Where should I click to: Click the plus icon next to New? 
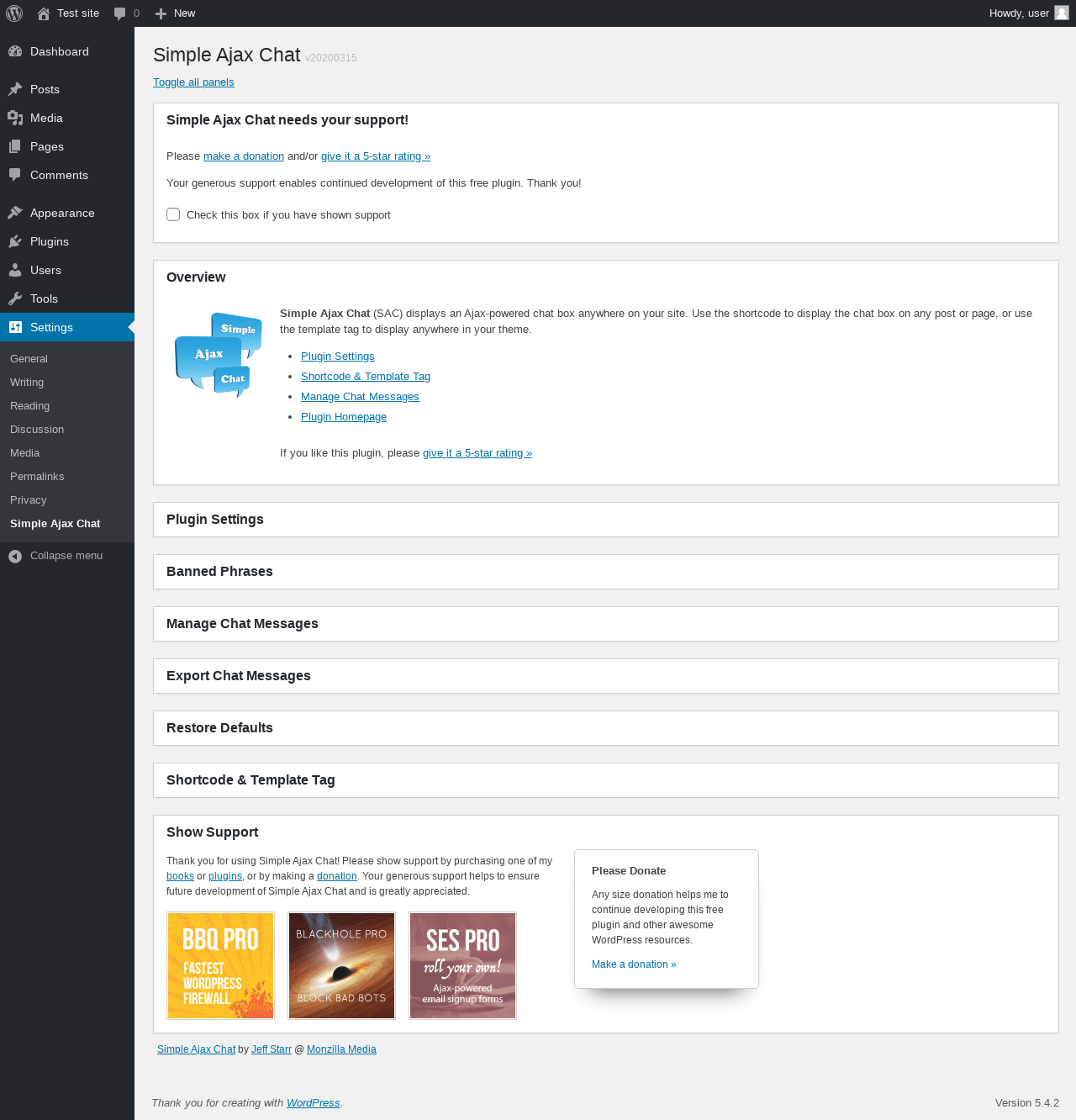[161, 13]
